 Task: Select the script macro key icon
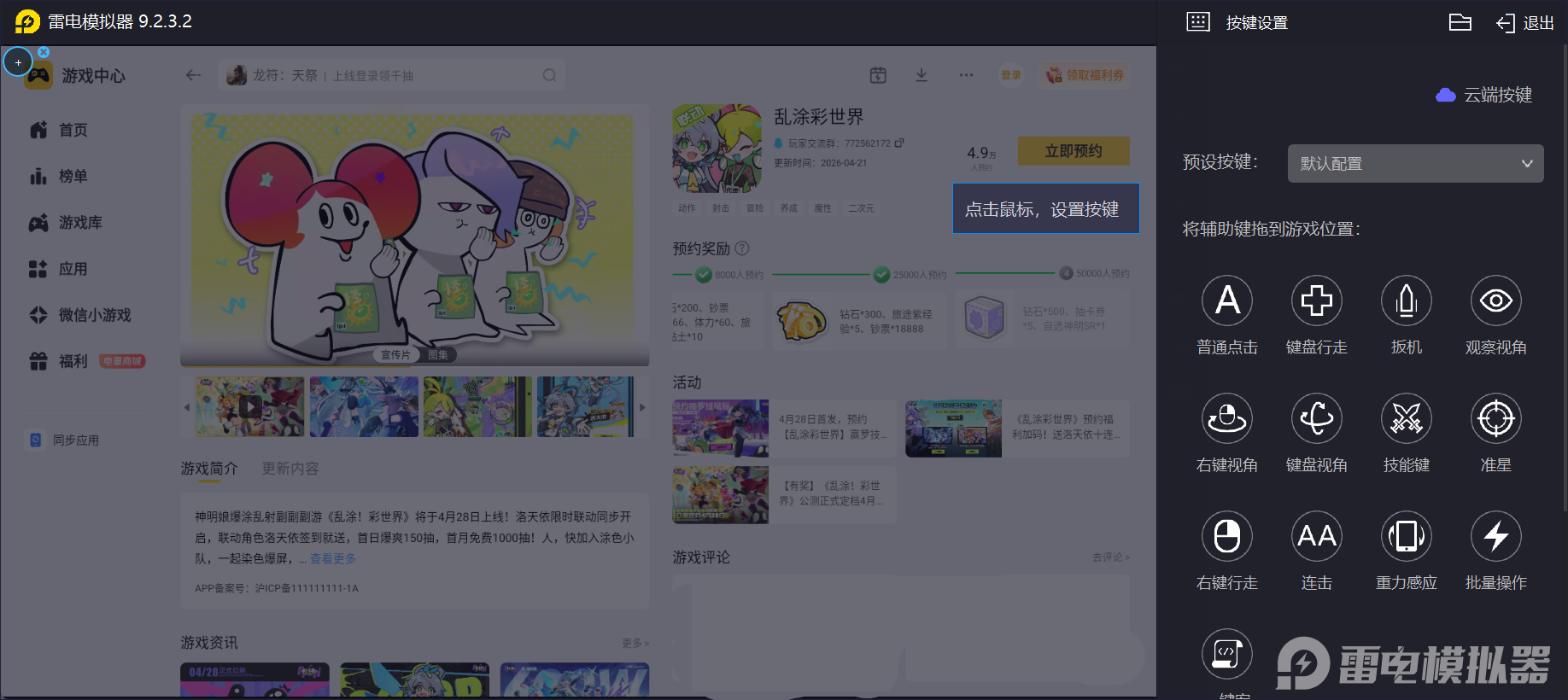[x=1227, y=654]
